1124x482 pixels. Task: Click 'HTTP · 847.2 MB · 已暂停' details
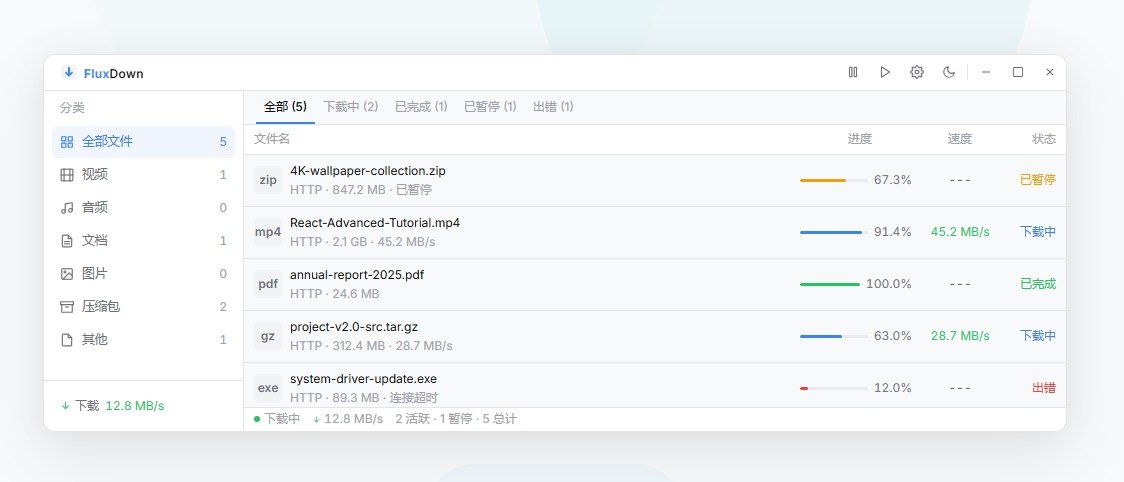[361, 190]
